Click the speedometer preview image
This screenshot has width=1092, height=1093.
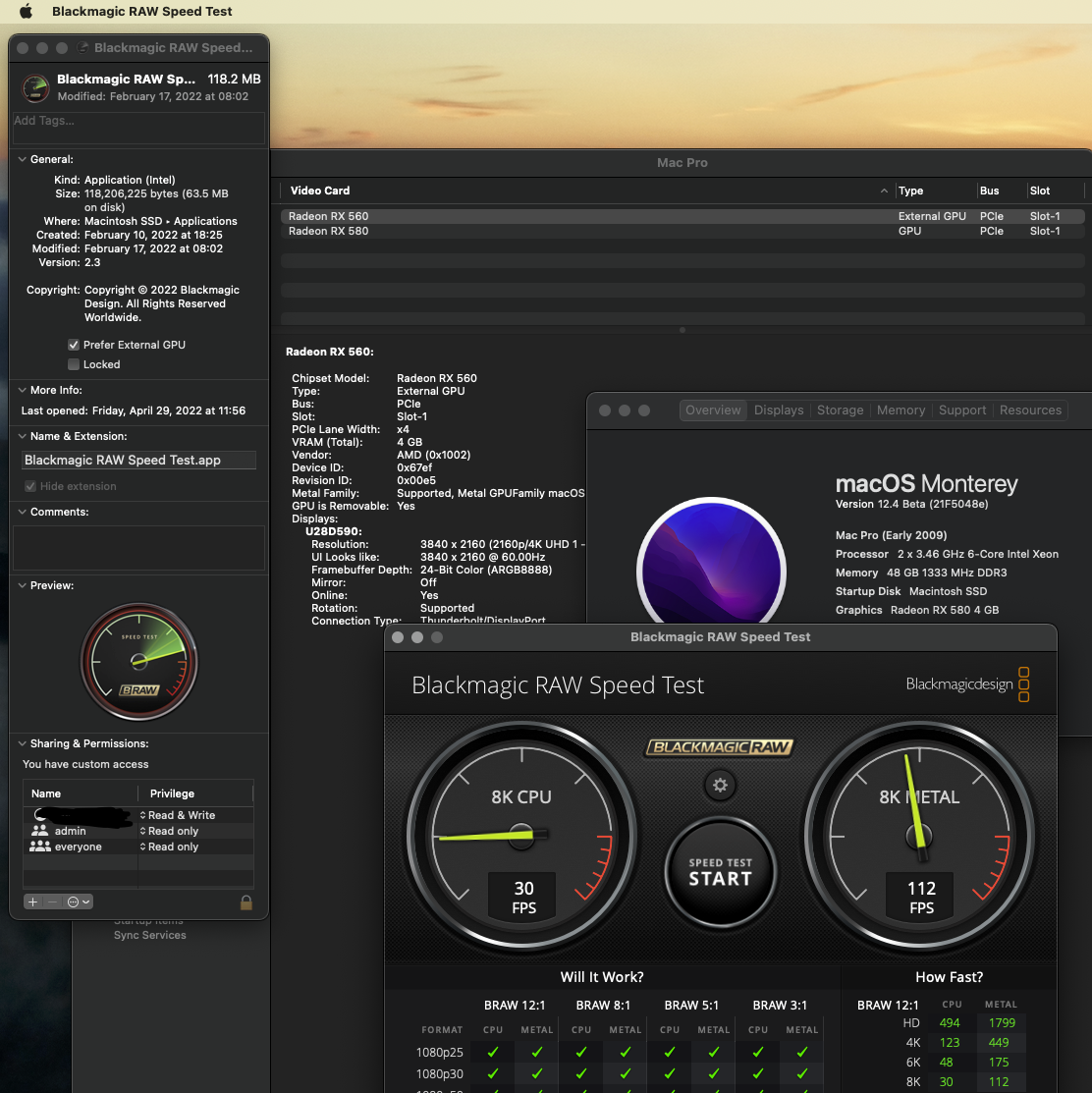[x=138, y=662]
